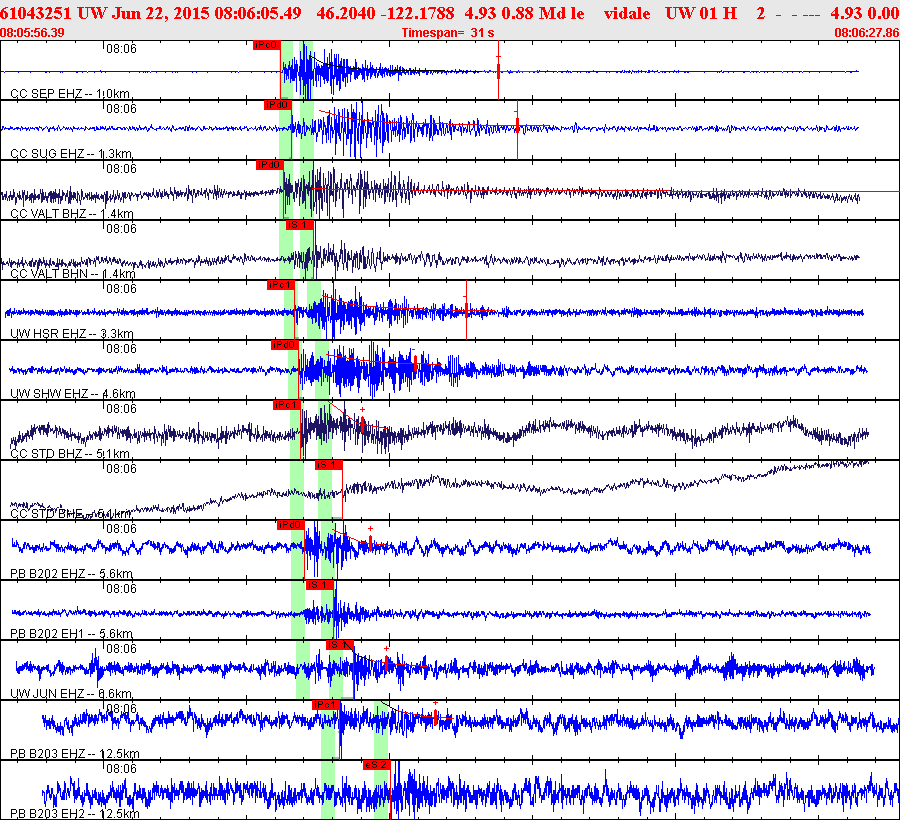Click the iPc1 pick flag on HSR EHZ

click(x=281, y=285)
